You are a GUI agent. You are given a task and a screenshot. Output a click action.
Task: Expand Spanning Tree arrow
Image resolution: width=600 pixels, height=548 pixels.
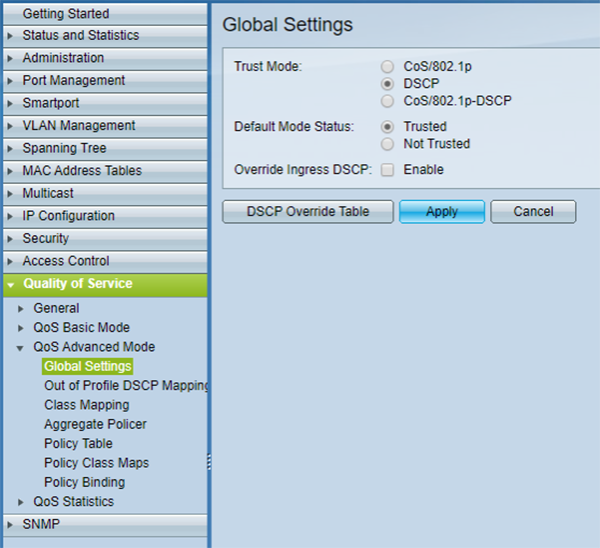pyautogui.click(x=10, y=149)
